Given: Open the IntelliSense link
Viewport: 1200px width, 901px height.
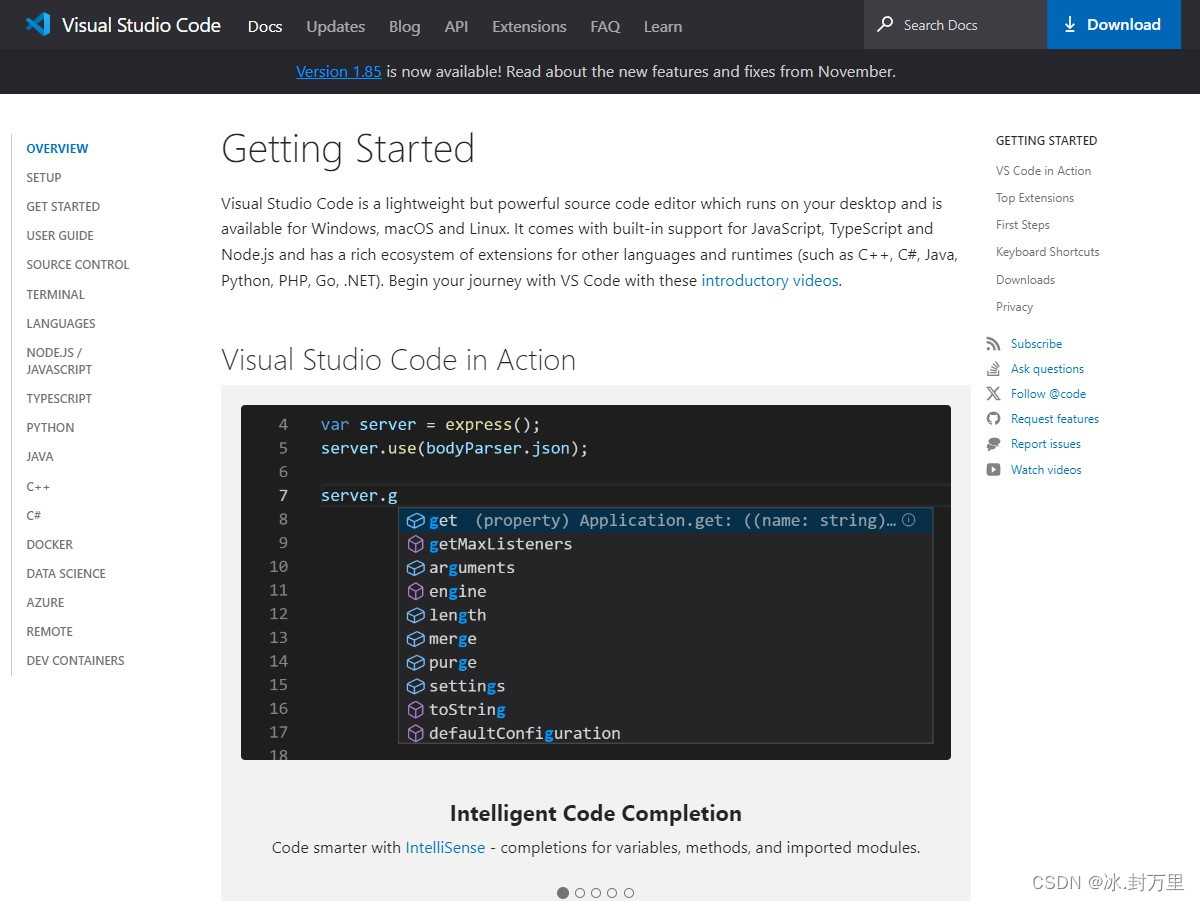Looking at the screenshot, I should point(445,847).
